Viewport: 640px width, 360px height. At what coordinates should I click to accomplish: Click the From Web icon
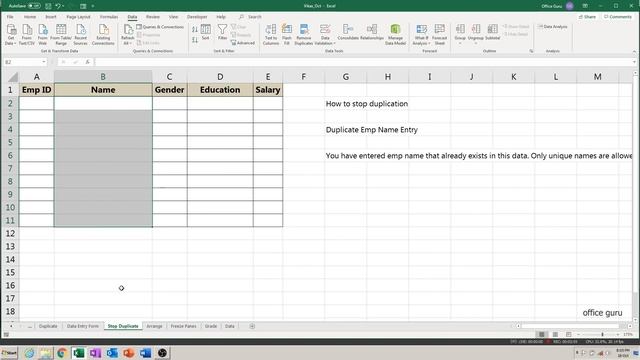point(42,34)
